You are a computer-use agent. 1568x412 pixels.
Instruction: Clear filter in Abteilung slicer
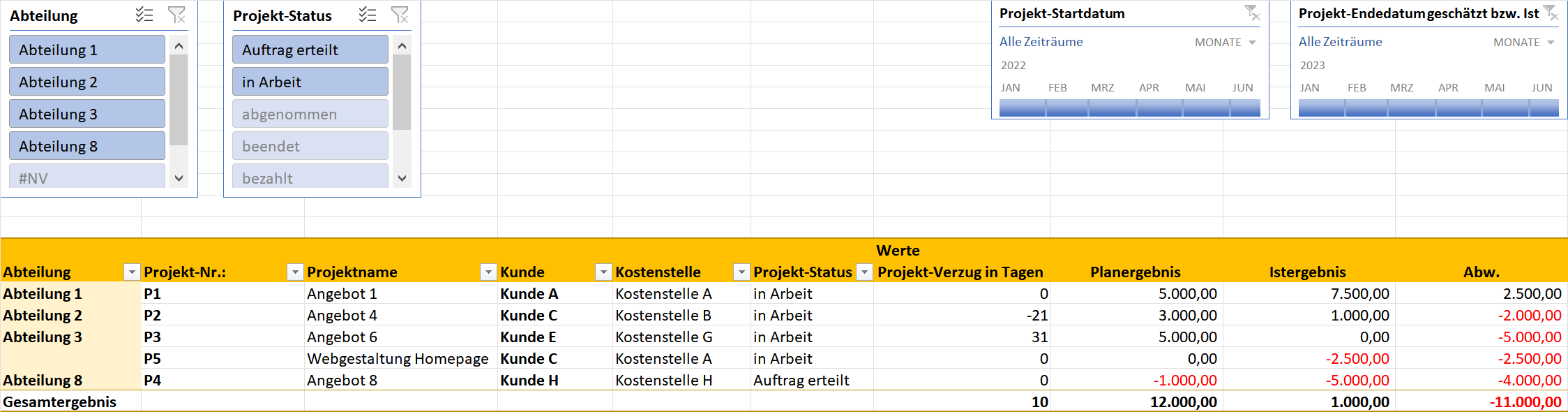(177, 15)
